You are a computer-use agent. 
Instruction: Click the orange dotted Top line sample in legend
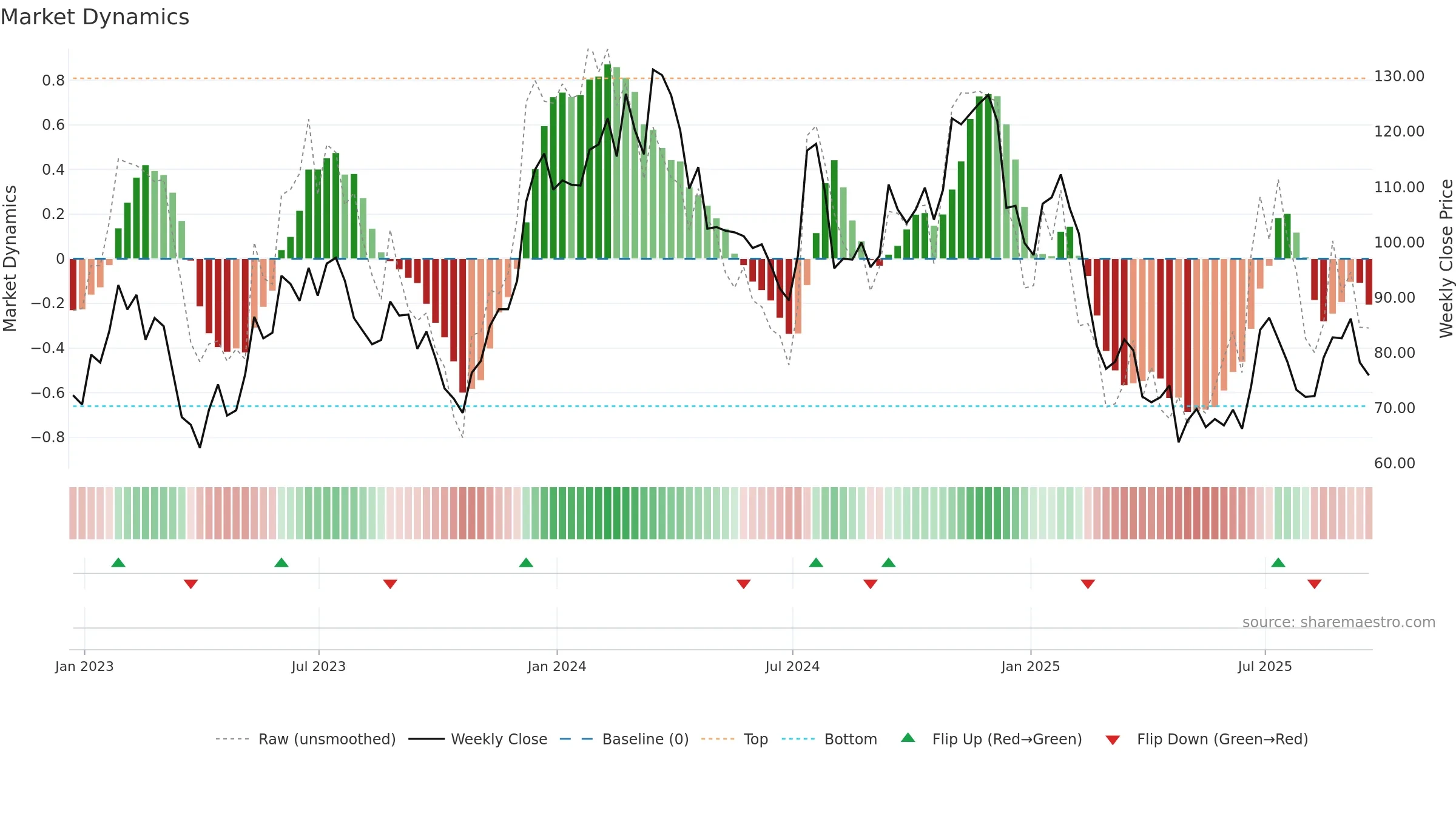point(718,739)
